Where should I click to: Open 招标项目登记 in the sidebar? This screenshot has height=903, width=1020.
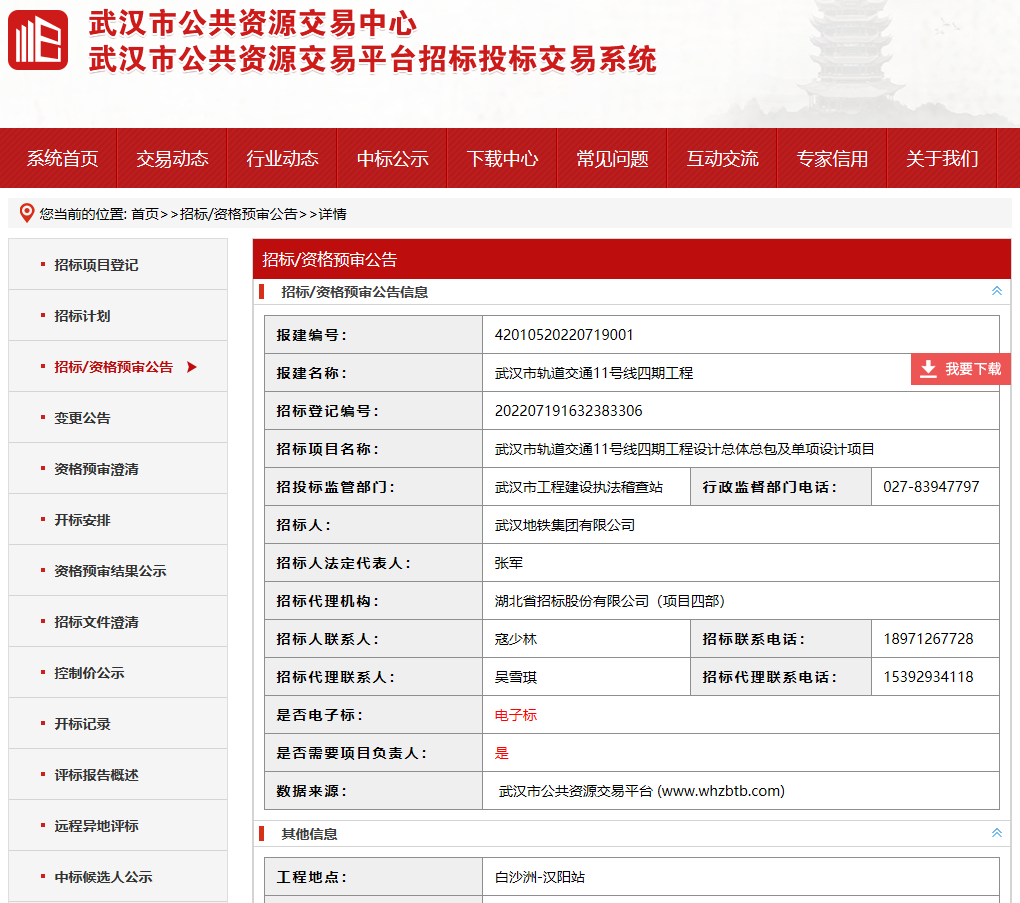96,265
